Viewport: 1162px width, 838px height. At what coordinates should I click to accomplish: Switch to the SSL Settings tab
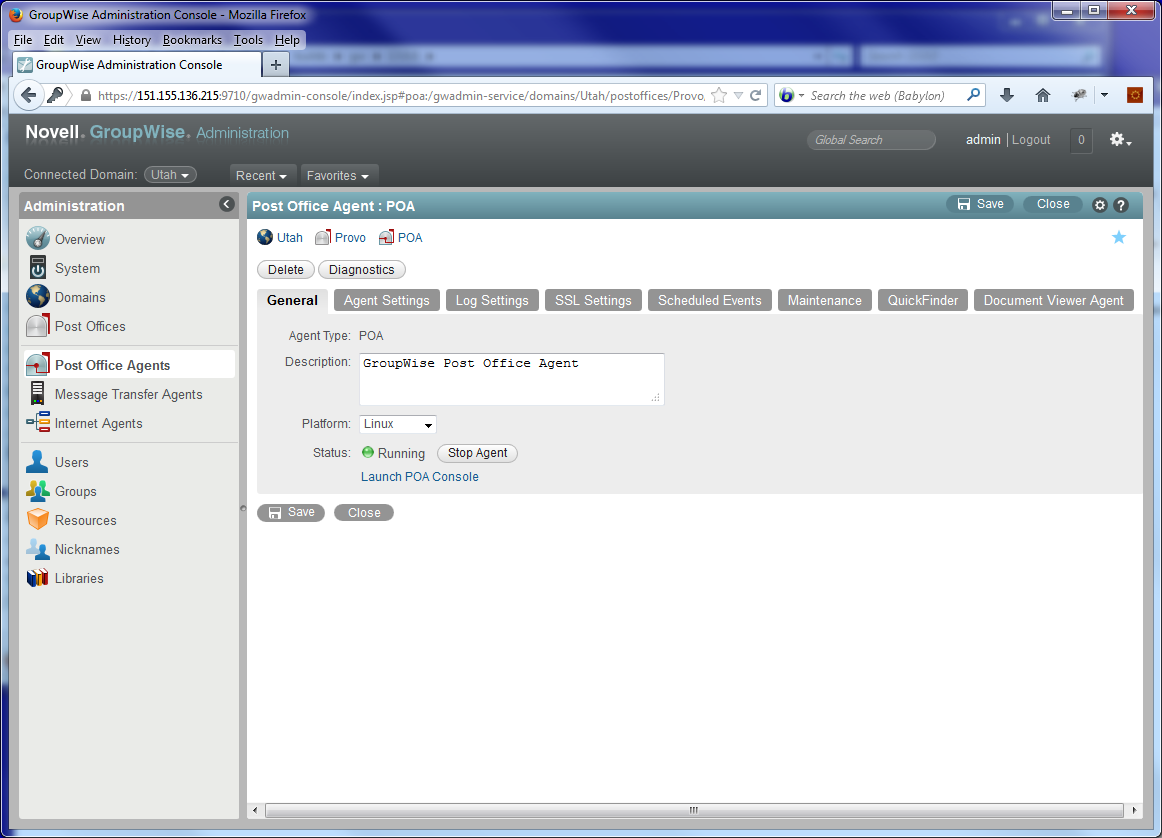pyautogui.click(x=593, y=300)
